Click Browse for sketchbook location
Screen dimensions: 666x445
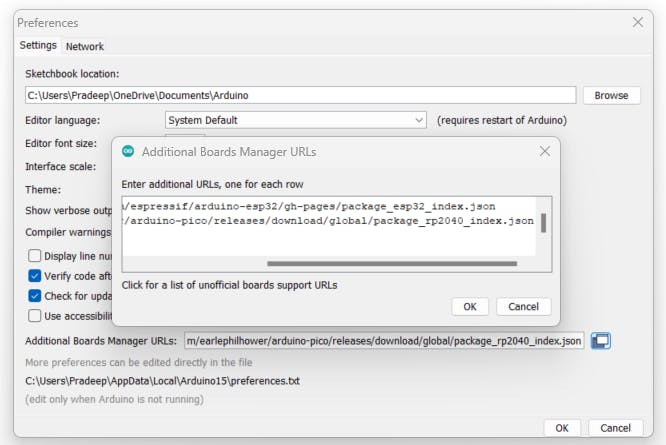pyautogui.click(x=611, y=95)
